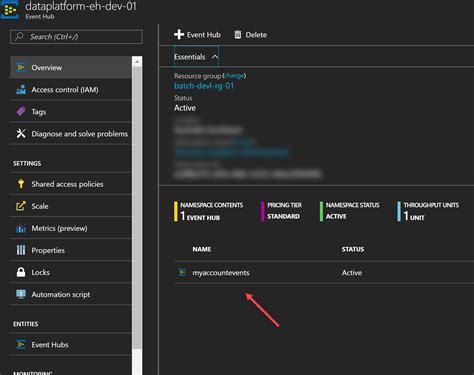Open the batch-devl-rg-01 resource group link

(x=204, y=86)
